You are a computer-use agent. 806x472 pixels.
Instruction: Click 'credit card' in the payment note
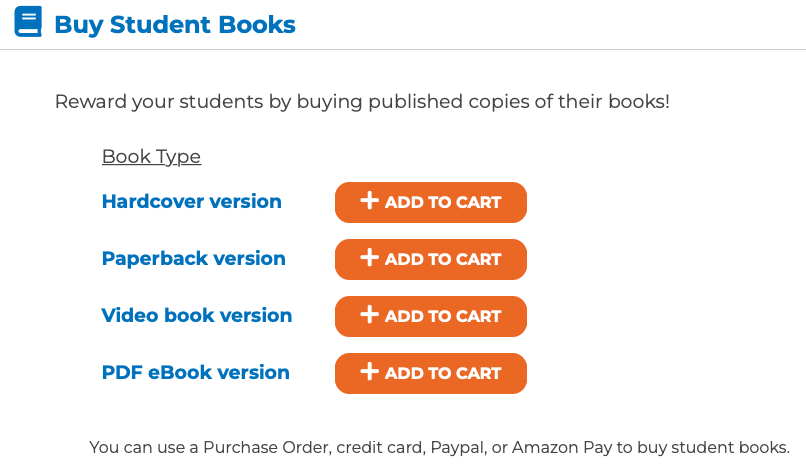380,447
